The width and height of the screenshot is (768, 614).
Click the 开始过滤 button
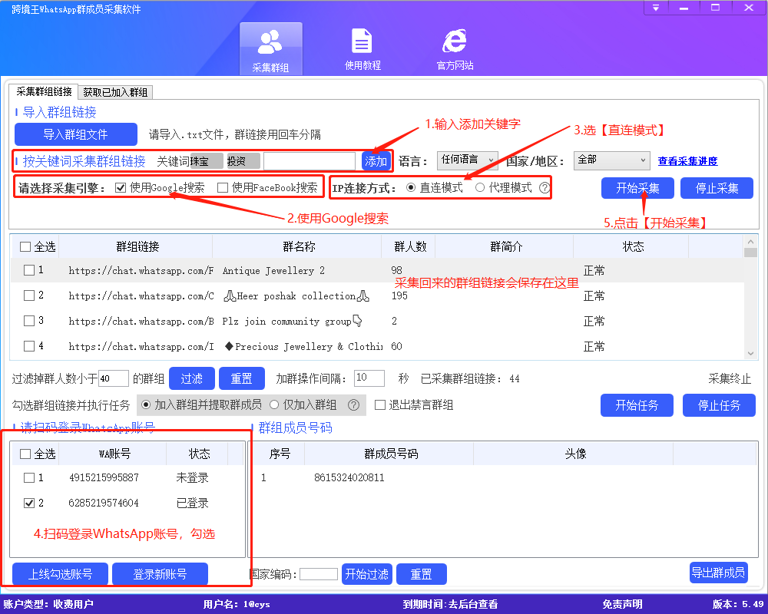[366, 574]
